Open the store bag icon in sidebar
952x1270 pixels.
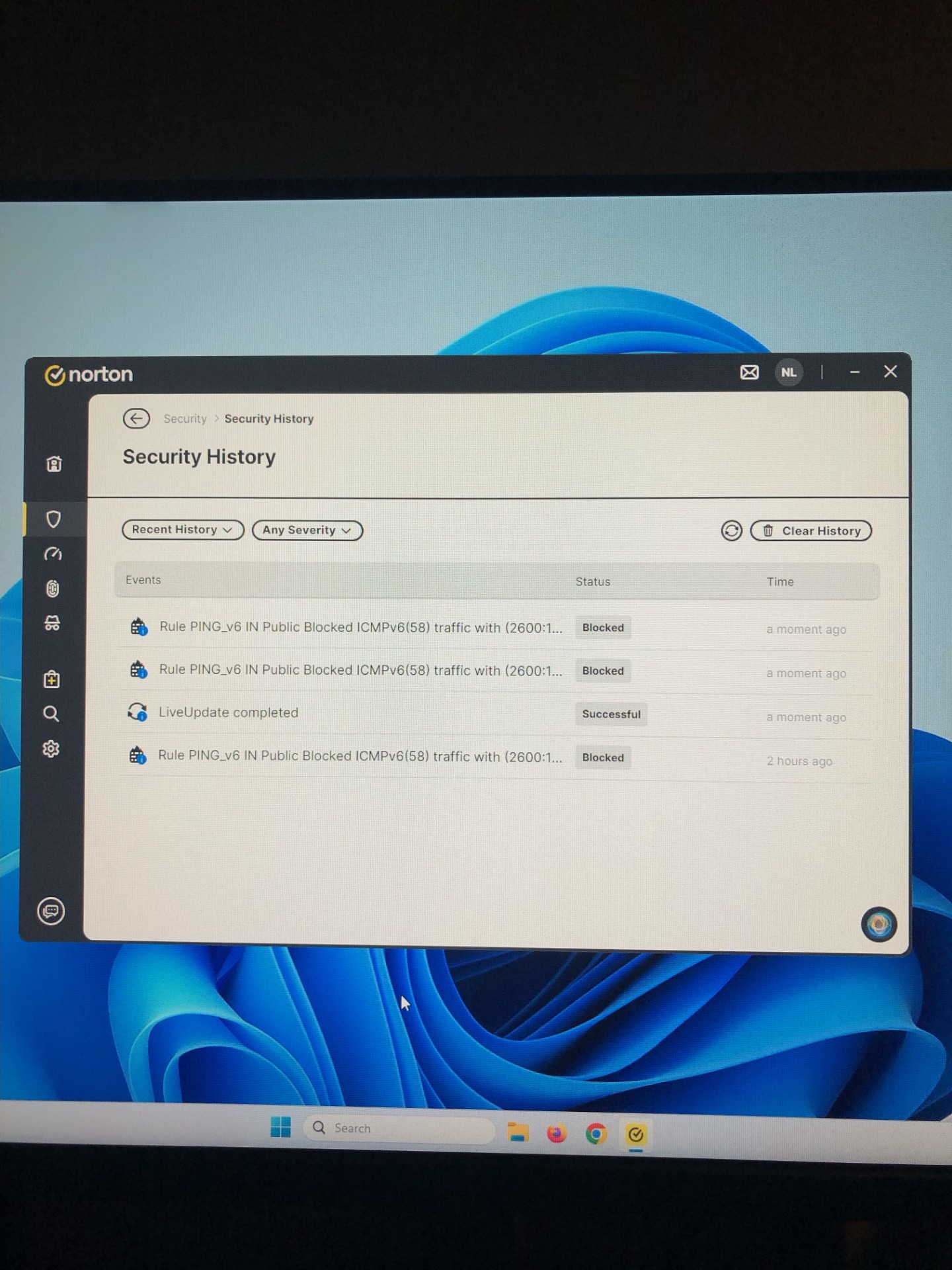click(x=52, y=679)
